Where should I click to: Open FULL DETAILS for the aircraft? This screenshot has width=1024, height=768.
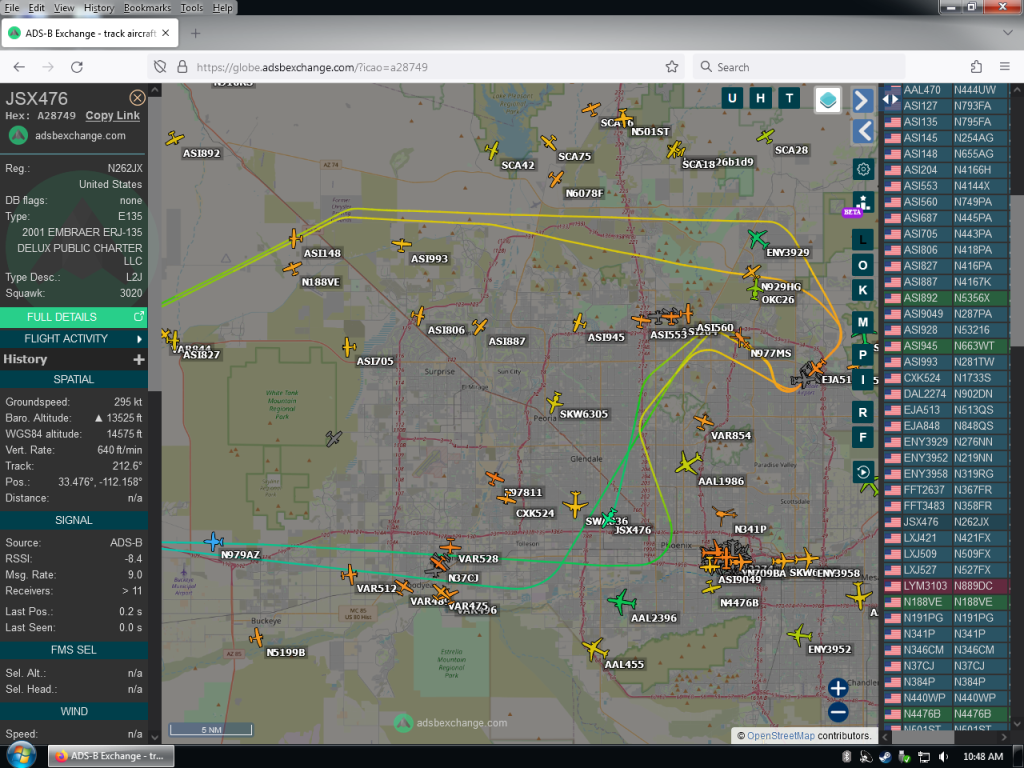pos(73,317)
